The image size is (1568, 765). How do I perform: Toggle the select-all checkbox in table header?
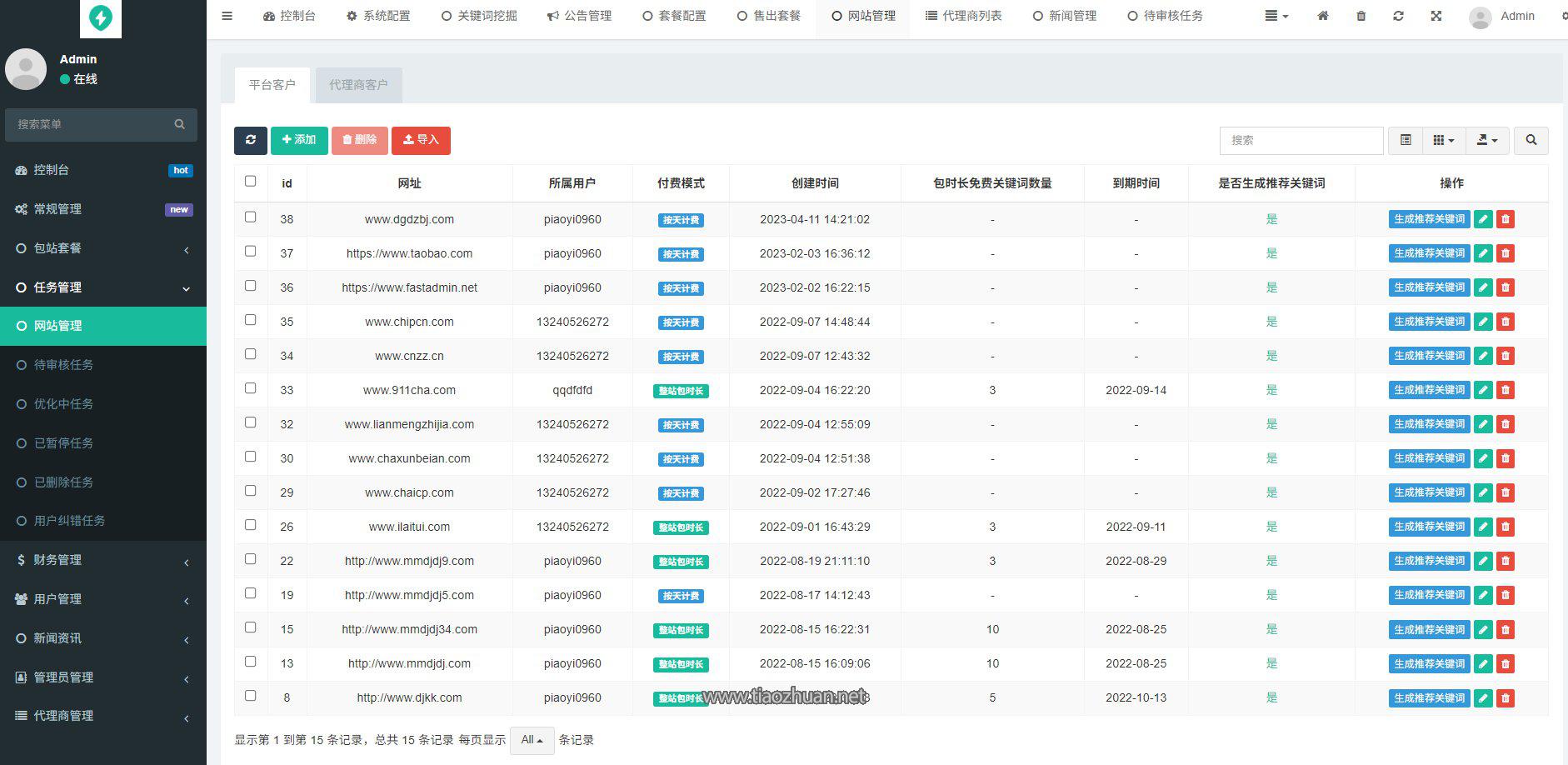point(251,181)
